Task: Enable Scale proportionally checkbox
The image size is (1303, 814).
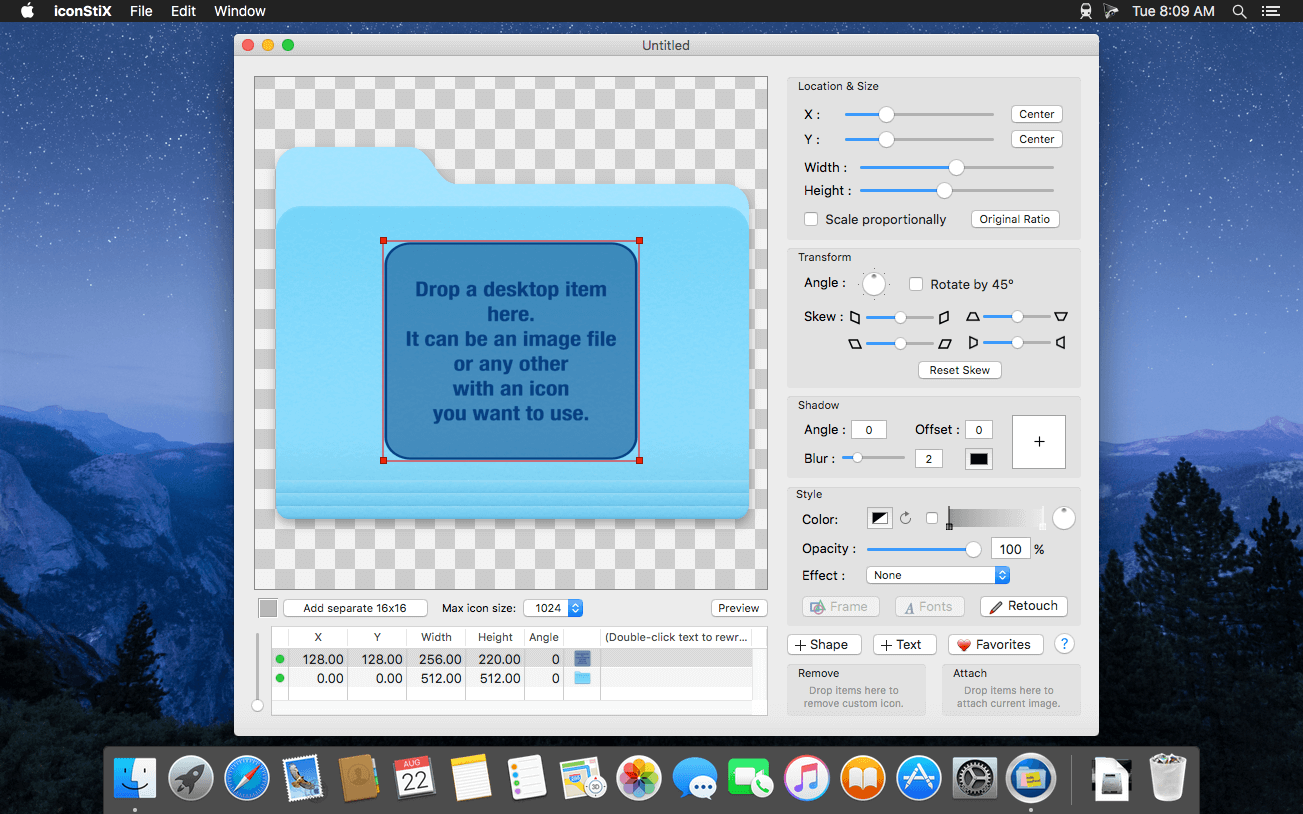Action: [811, 219]
